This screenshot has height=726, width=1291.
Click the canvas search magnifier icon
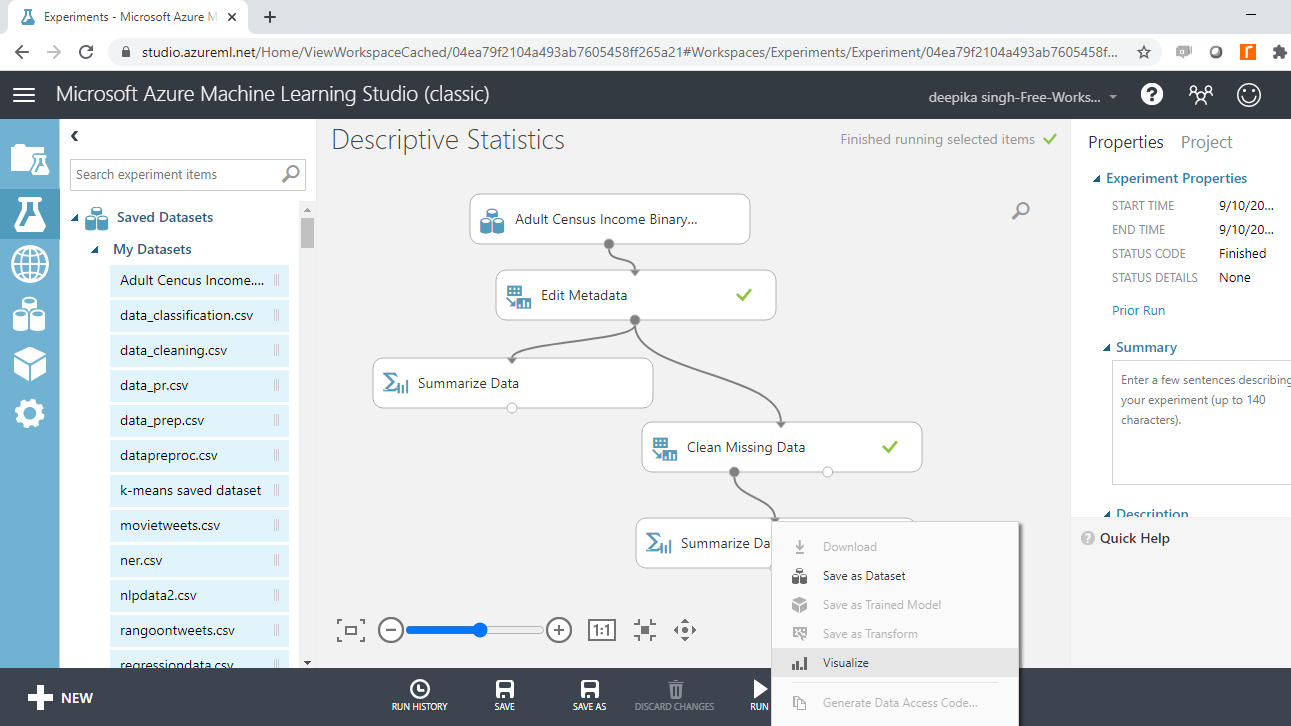coord(1021,210)
